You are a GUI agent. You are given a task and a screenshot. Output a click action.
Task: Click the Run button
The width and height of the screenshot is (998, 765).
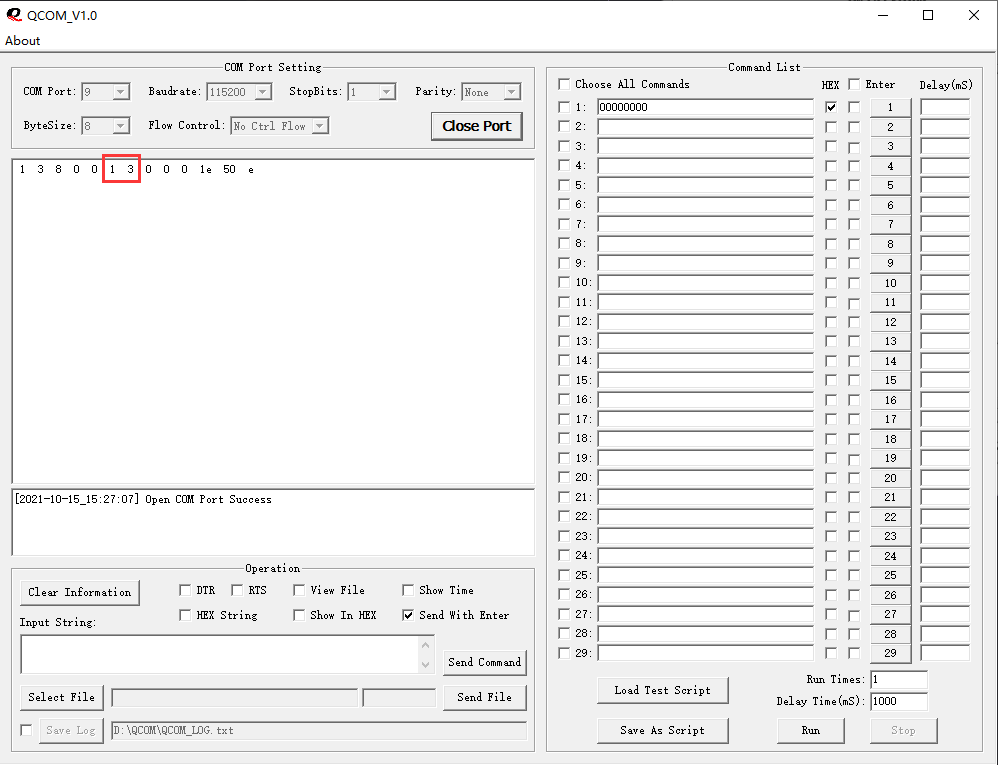click(x=810, y=730)
